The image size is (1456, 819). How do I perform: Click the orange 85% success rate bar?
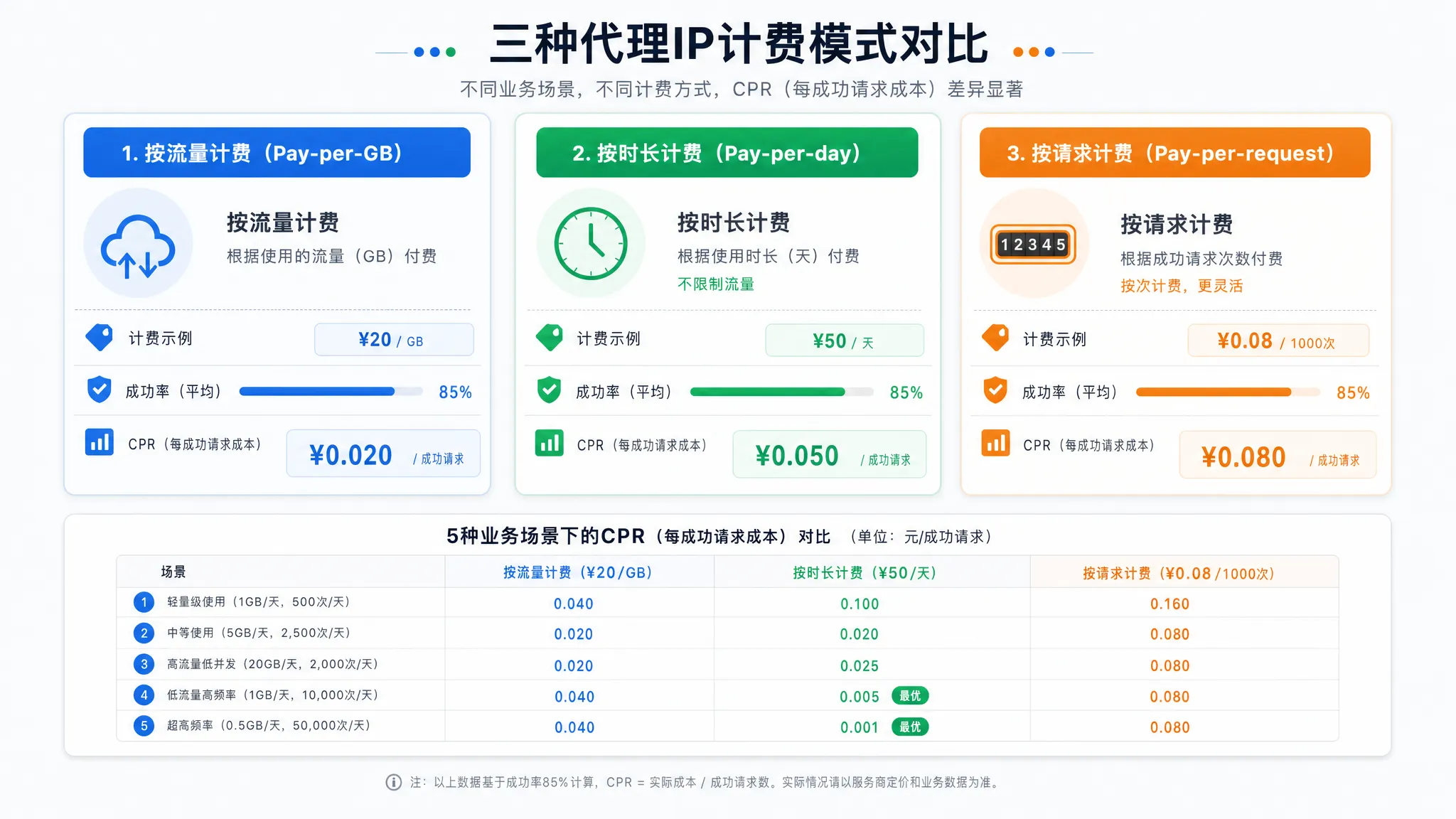(1228, 392)
